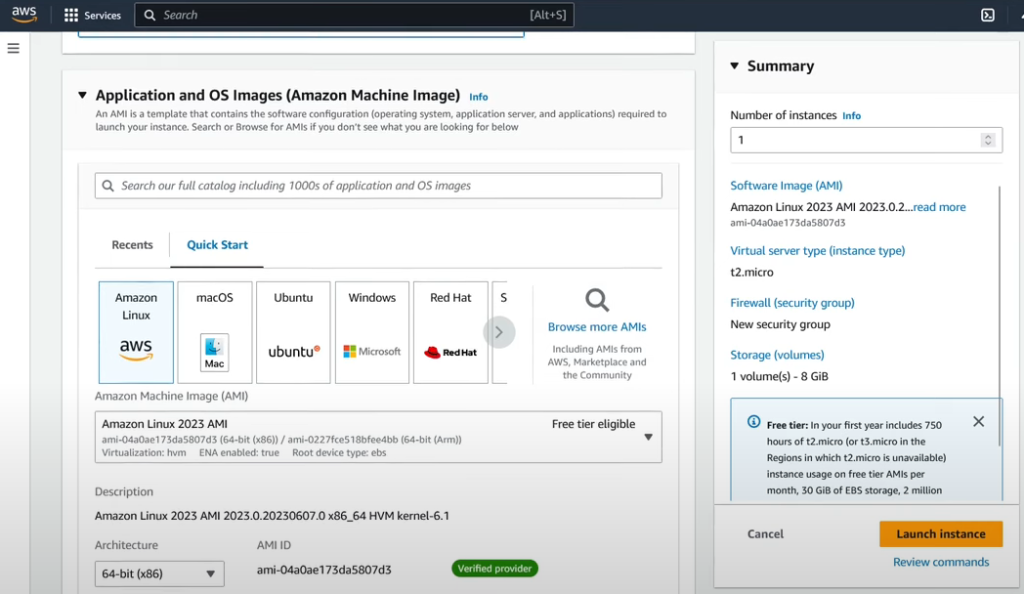Click the Services menu label
The image size is (1024, 594).
coord(103,15)
